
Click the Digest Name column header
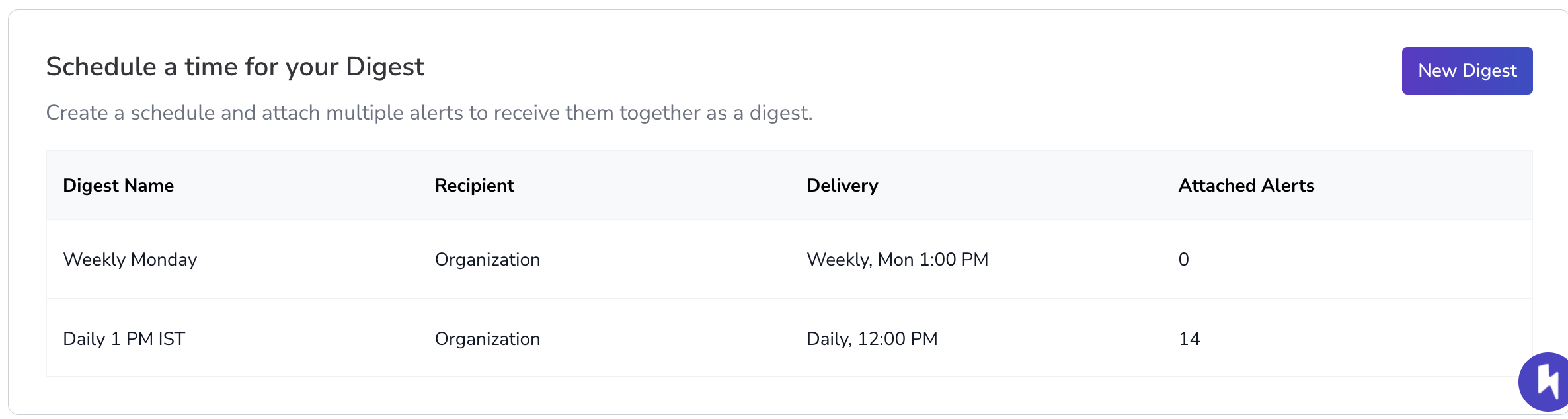pyautogui.click(x=118, y=186)
